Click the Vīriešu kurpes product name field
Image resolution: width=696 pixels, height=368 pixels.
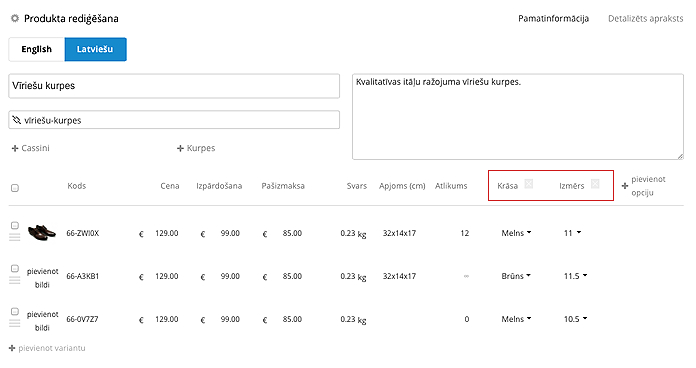coord(174,86)
